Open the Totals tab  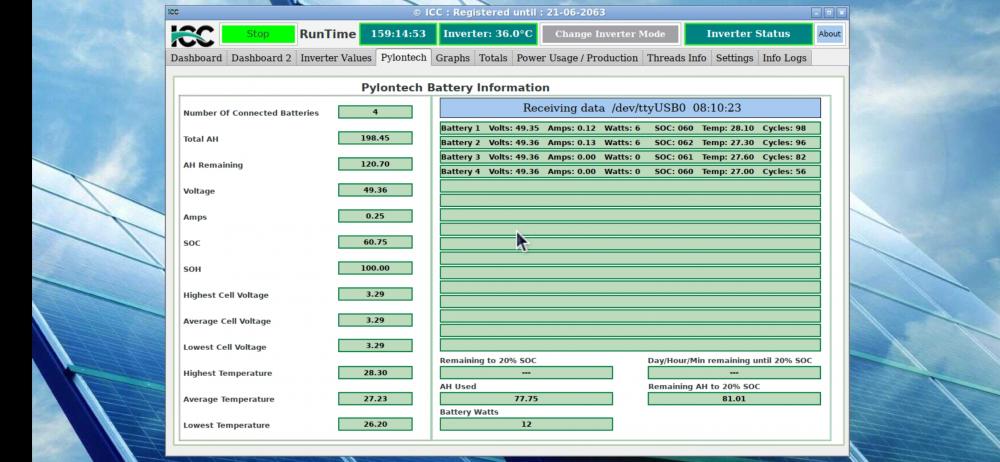tap(493, 58)
